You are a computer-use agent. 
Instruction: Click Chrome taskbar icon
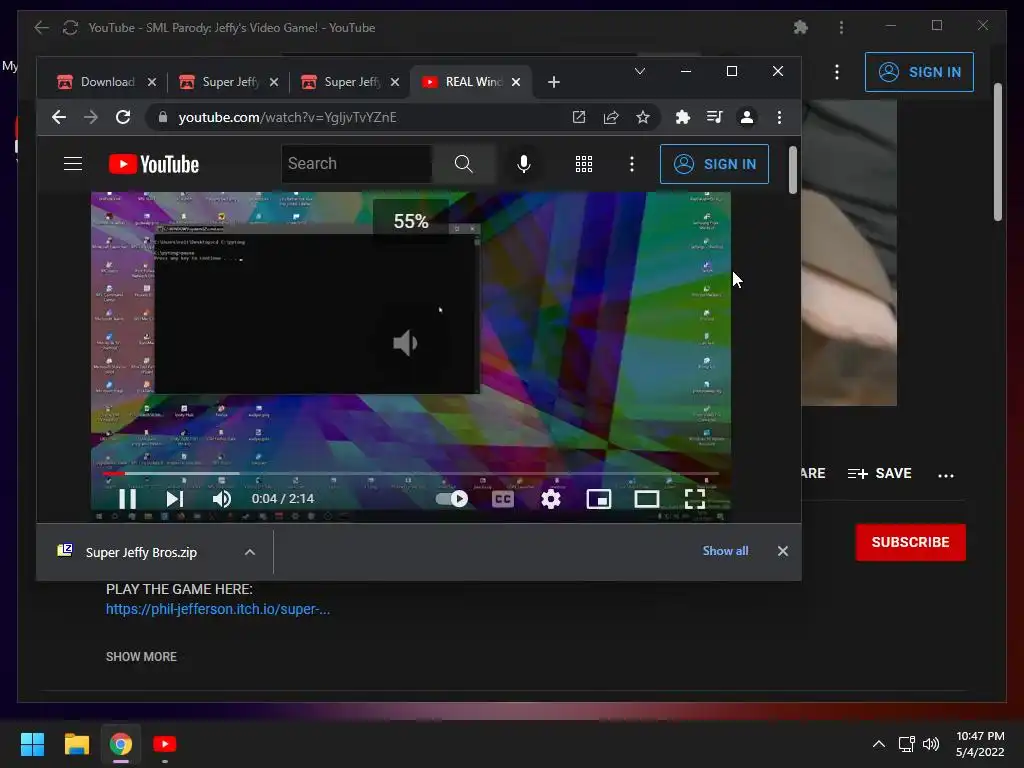coord(121,744)
